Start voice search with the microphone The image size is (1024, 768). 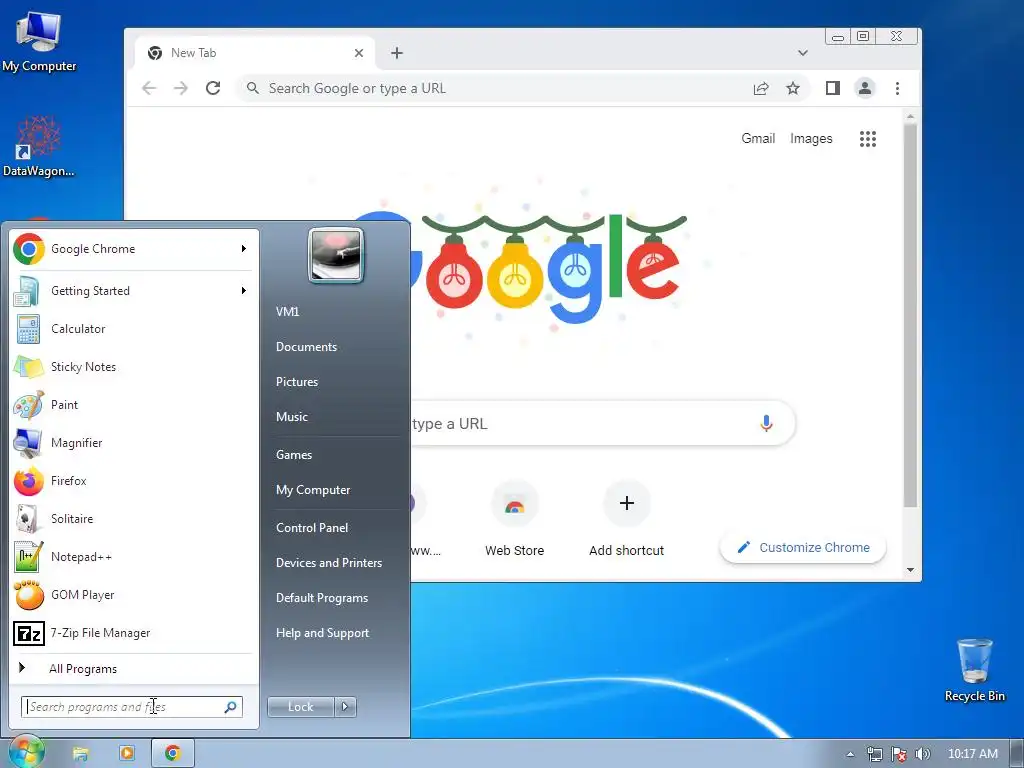pyautogui.click(x=767, y=423)
